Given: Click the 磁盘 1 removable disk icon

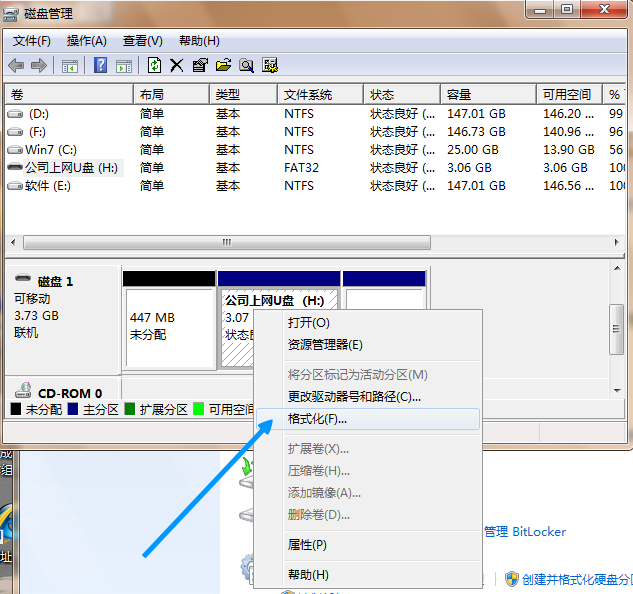Looking at the screenshot, I should pyautogui.click(x=23, y=278).
